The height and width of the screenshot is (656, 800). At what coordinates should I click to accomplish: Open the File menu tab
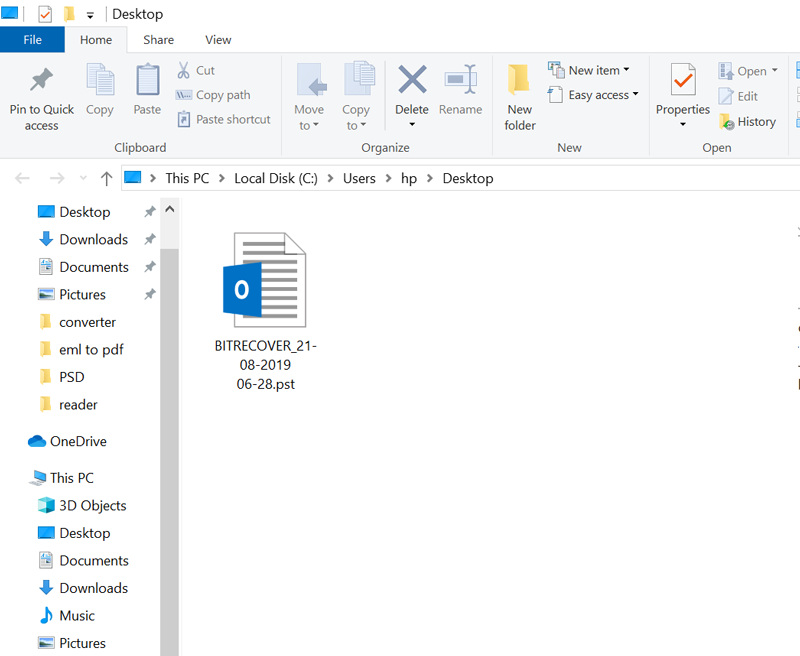pos(32,40)
